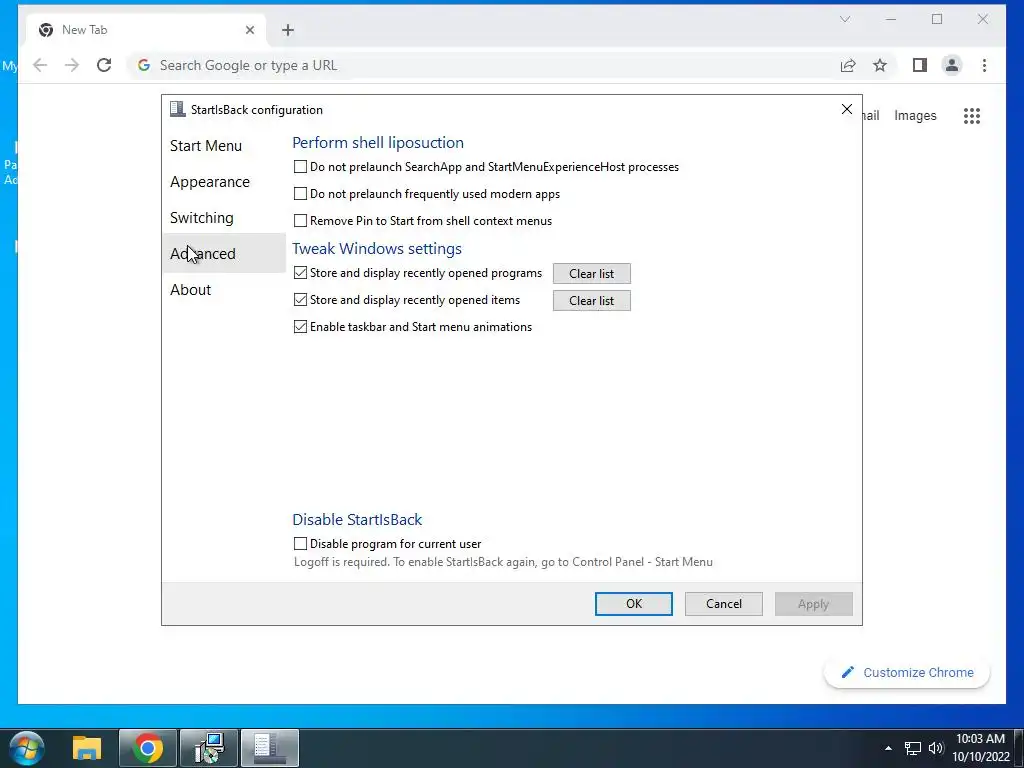Confirm settings with the OK button
The image size is (1024, 768).
pos(633,604)
